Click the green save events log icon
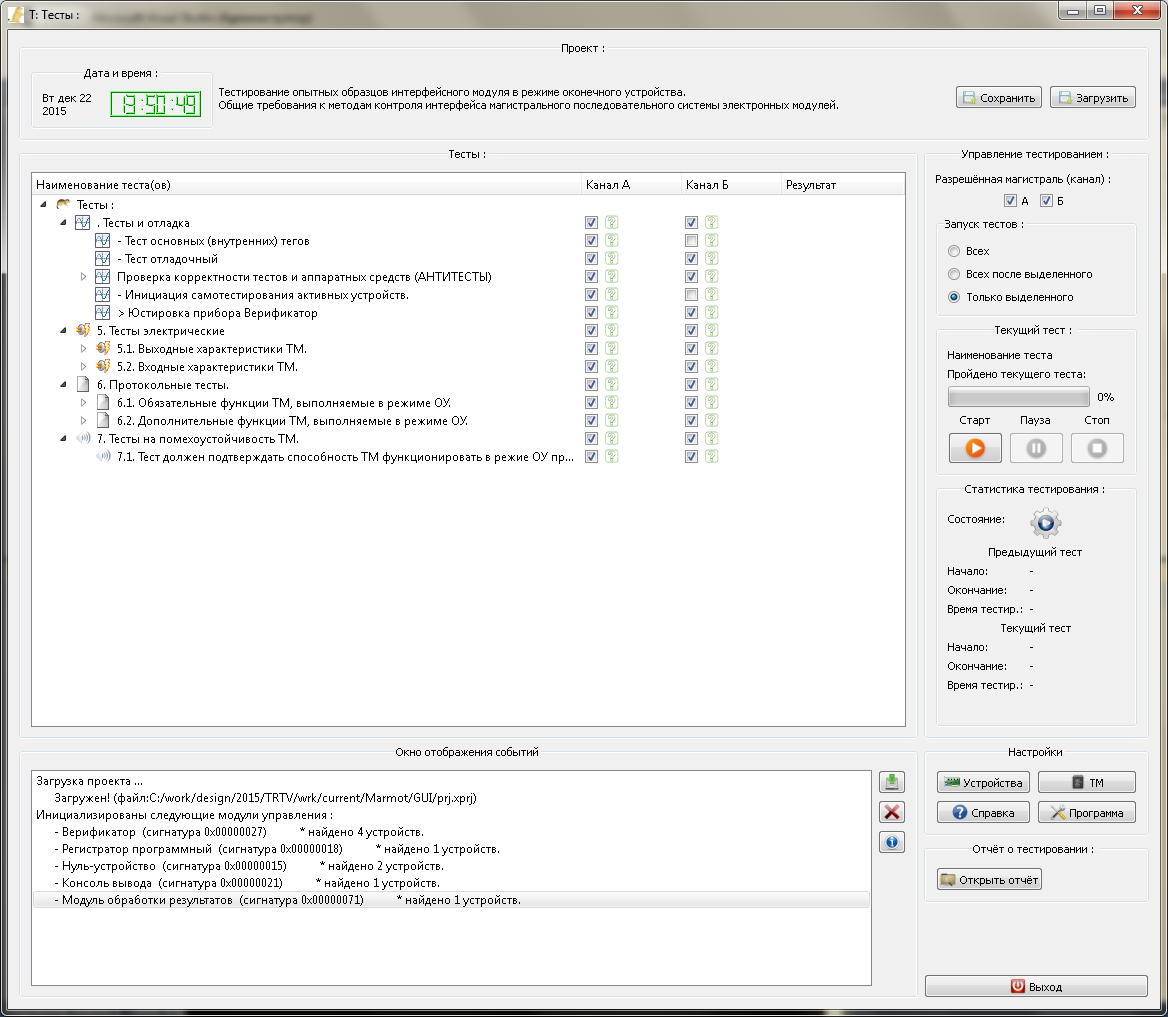Screen dimensions: 1168x1017 (x=892, y=782)
